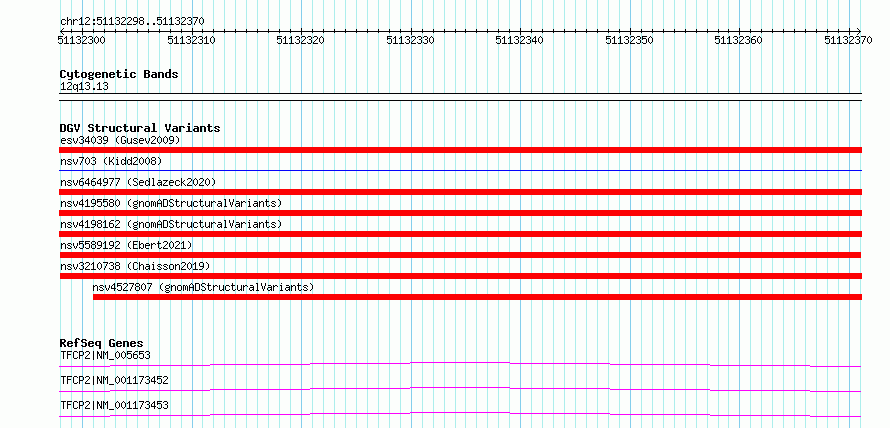Click the chr12:51132298..51132370 region label
The image size is (890, 428).
point(132,22)
